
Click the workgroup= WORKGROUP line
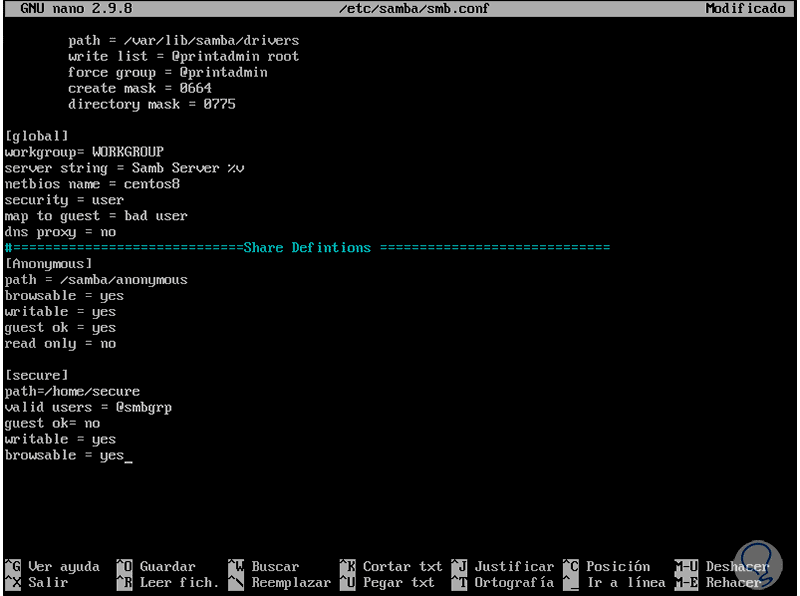pos(84,152)
